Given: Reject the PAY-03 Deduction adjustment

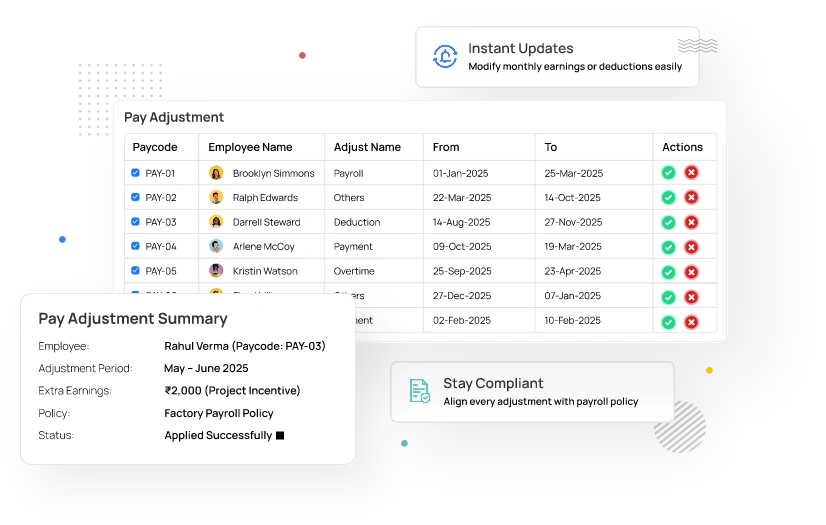Looking at the screenshot, I should (x=691, y=222).
